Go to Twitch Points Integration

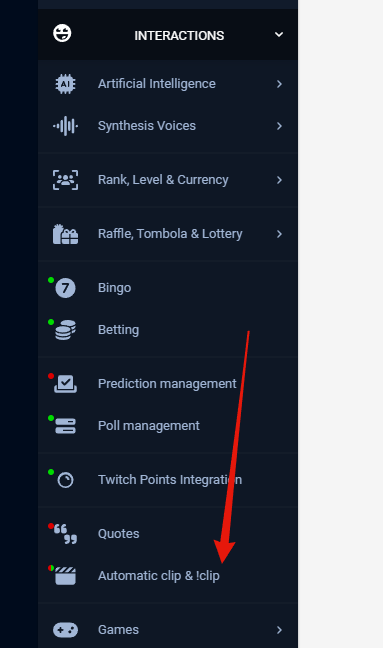(x=168, y=480)
